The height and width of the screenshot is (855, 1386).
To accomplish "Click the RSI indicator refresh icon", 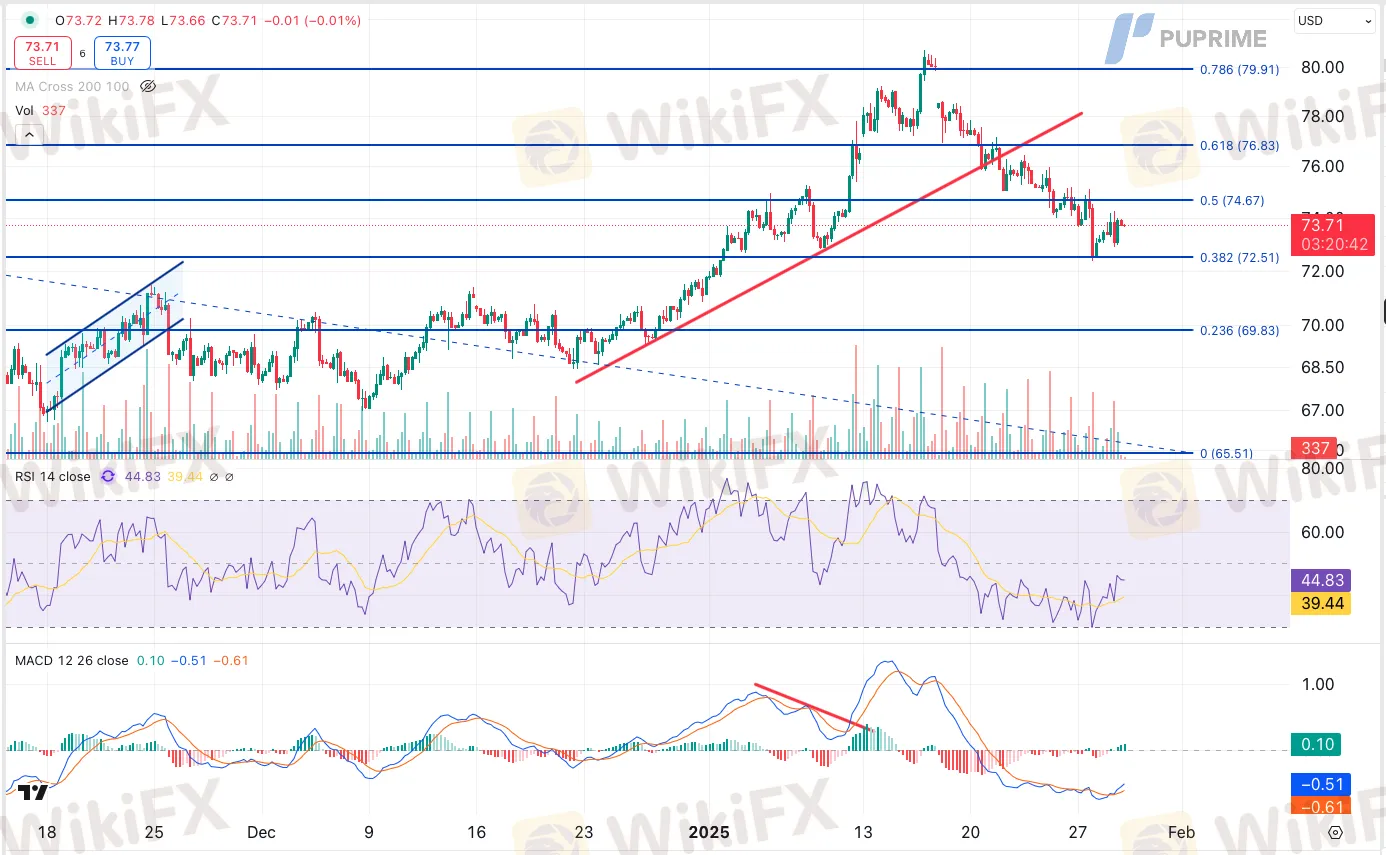I will click(x=108, y=477).
